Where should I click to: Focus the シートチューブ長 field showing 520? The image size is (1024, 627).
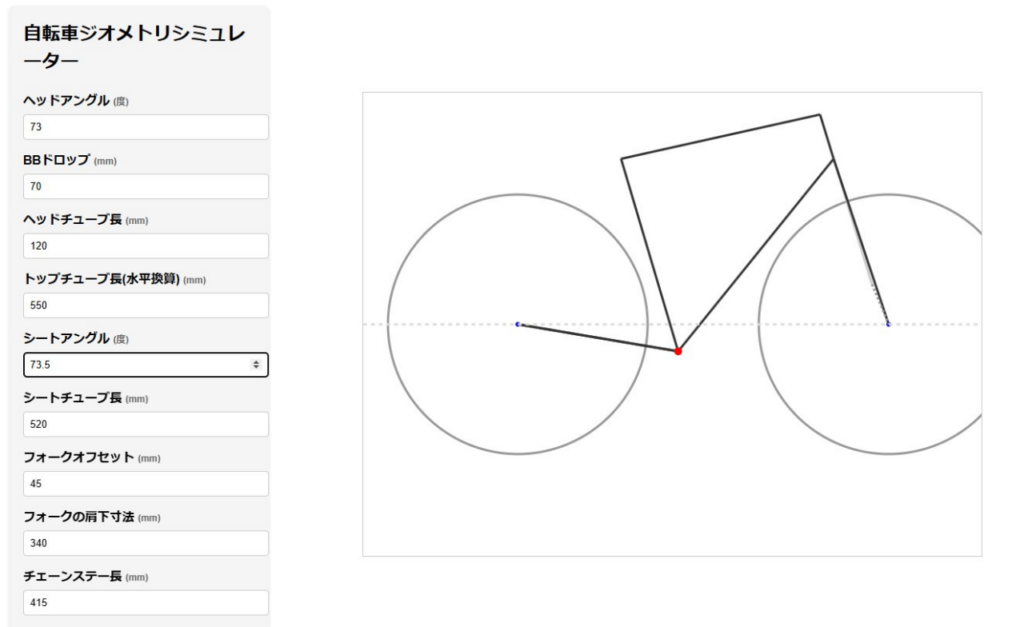[145, 424]
